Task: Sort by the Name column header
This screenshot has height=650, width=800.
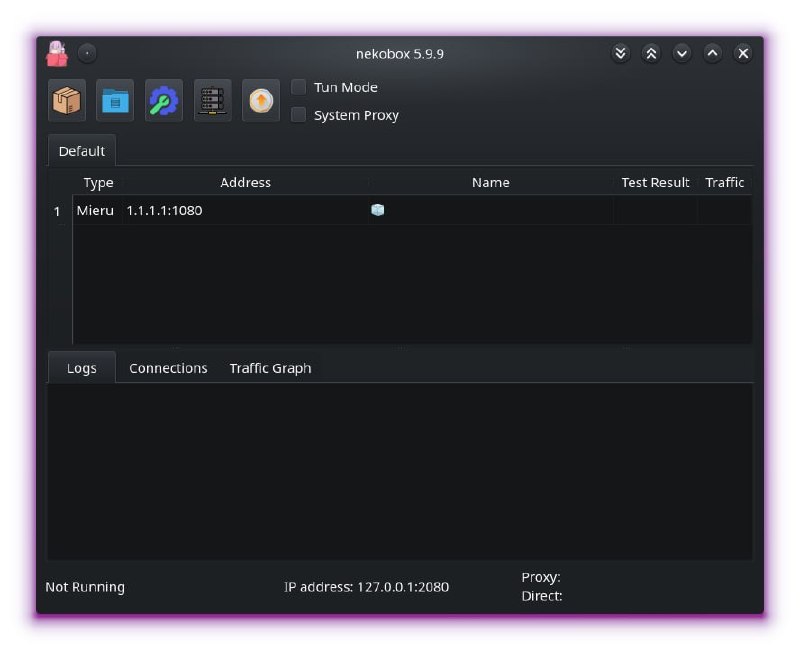Action: [490, 183]
